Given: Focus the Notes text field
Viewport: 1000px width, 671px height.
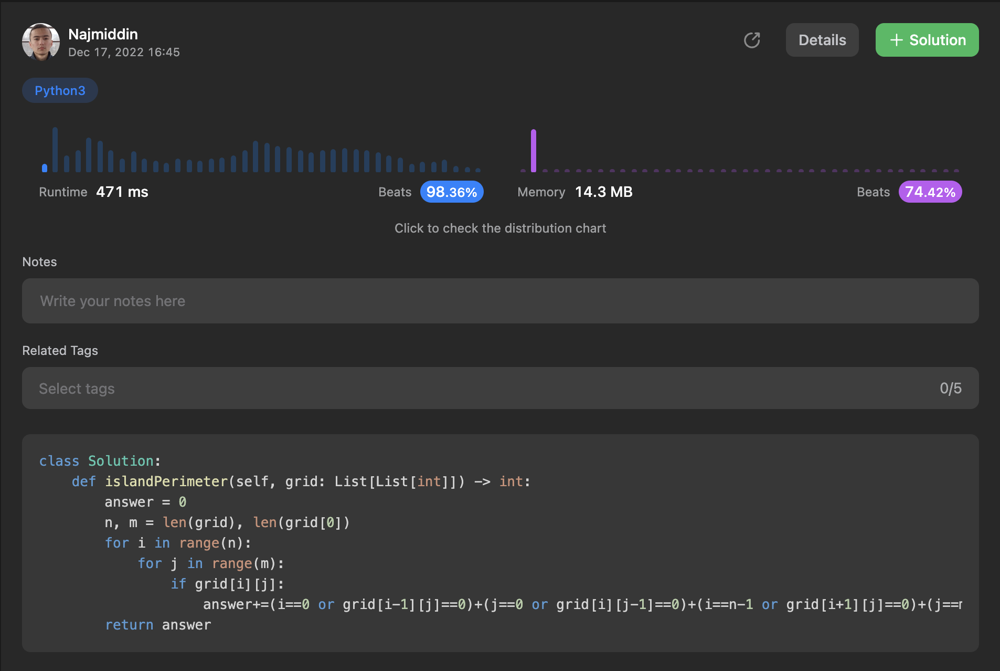Looking at the screenshot, I should click(500, 301).
